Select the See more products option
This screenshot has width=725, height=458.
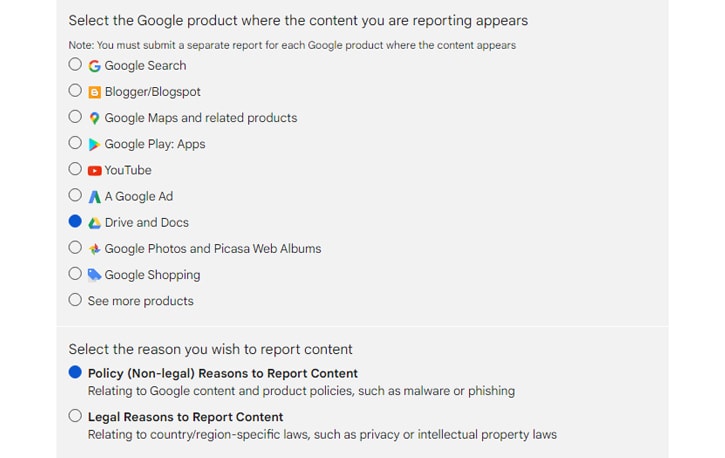[x=75, y=299]
